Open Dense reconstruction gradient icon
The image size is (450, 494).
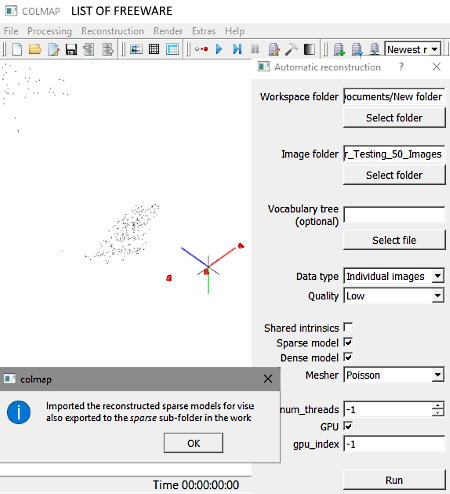tap(309, 49)
